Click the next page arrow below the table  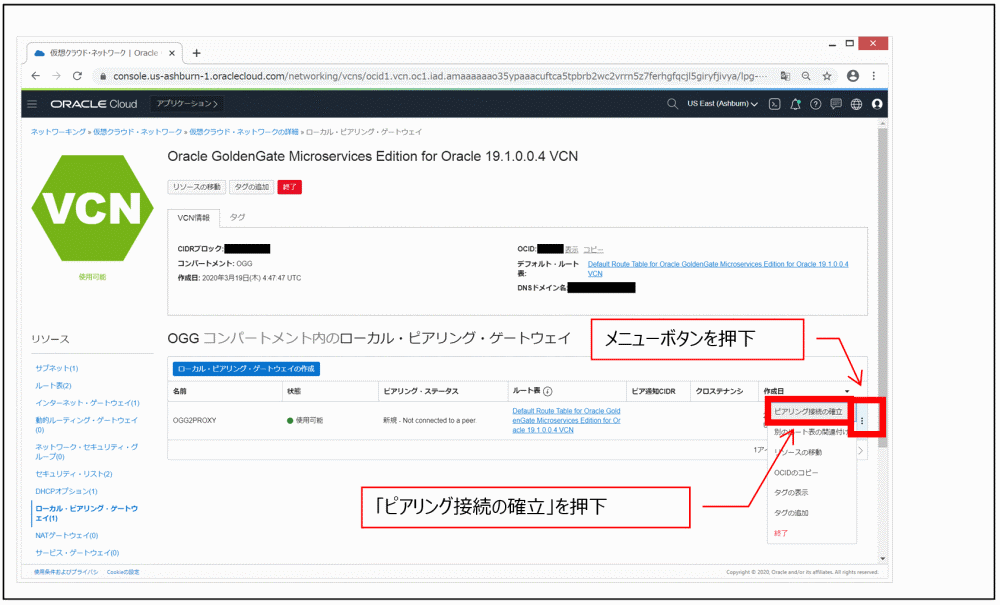click(x=860, y=450)
